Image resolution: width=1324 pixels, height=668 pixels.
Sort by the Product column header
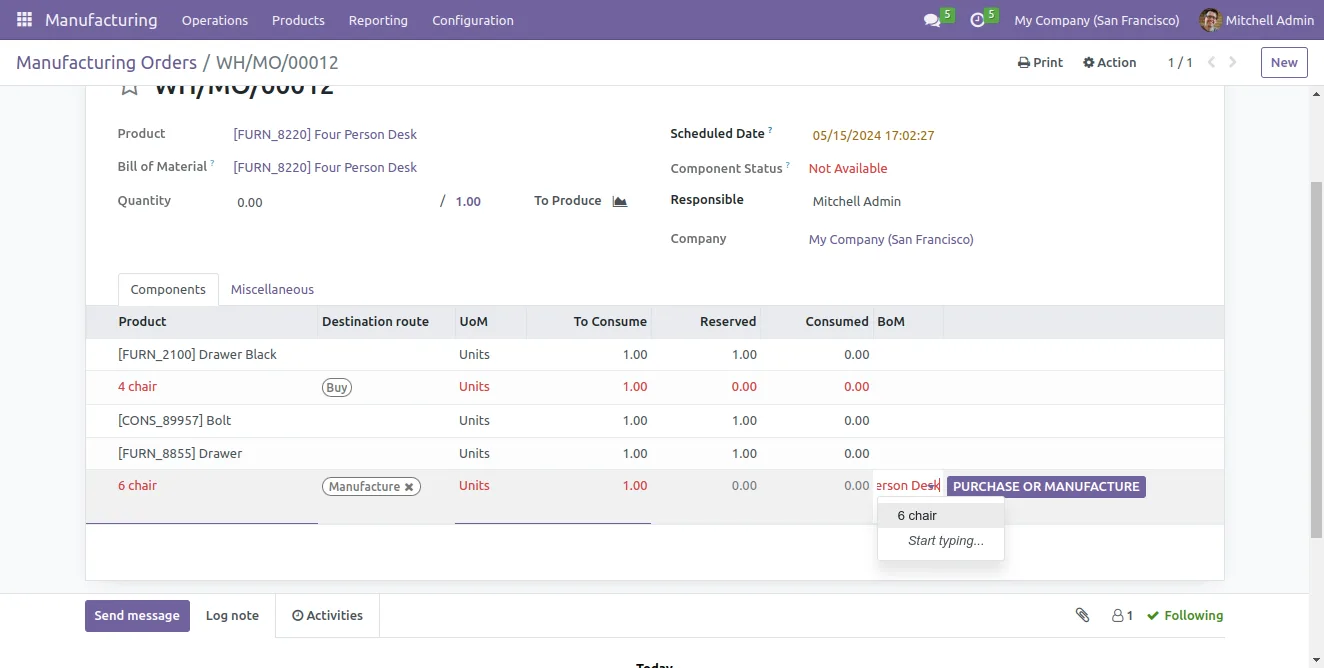click(201, 321)
